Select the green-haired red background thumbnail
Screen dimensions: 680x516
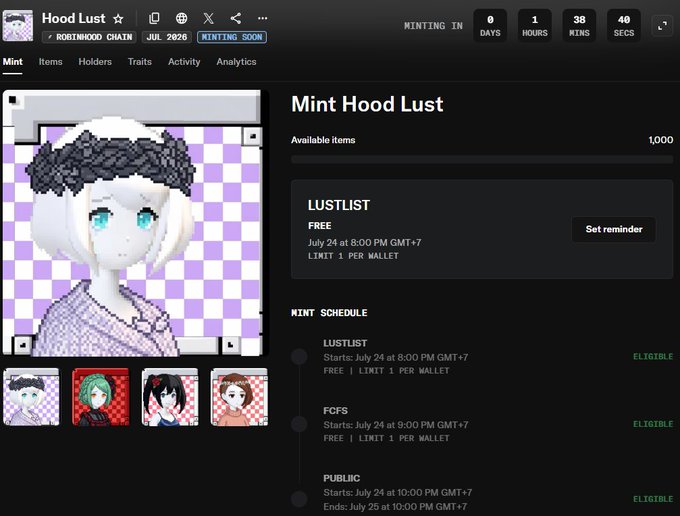point(101,397)
